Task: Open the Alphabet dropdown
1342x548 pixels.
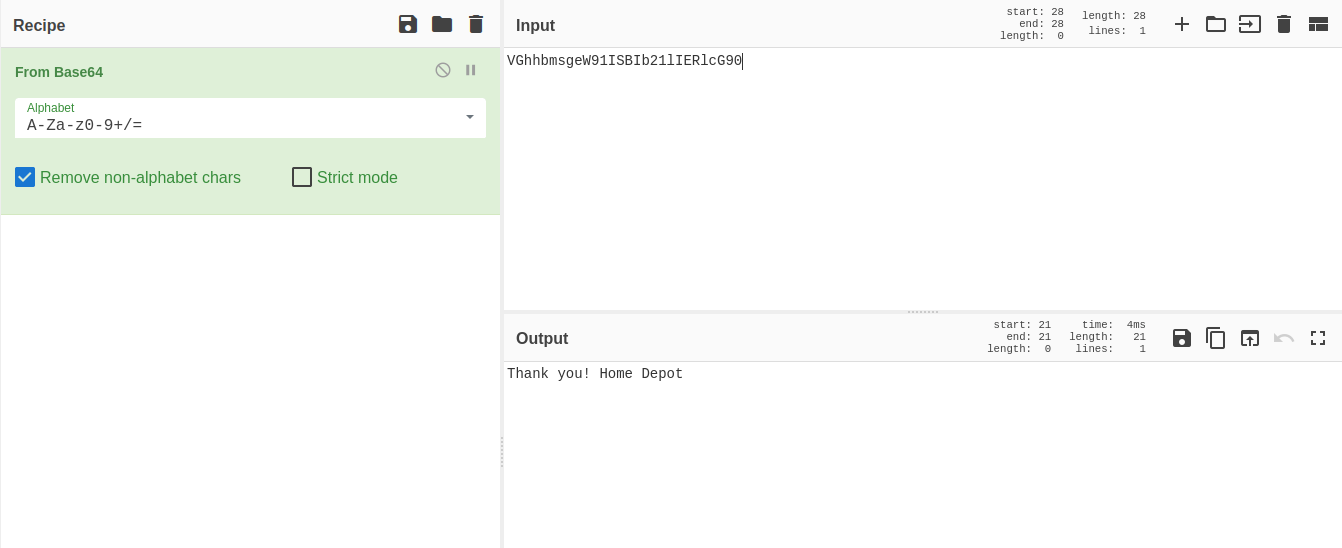Action: click(250, 118)
